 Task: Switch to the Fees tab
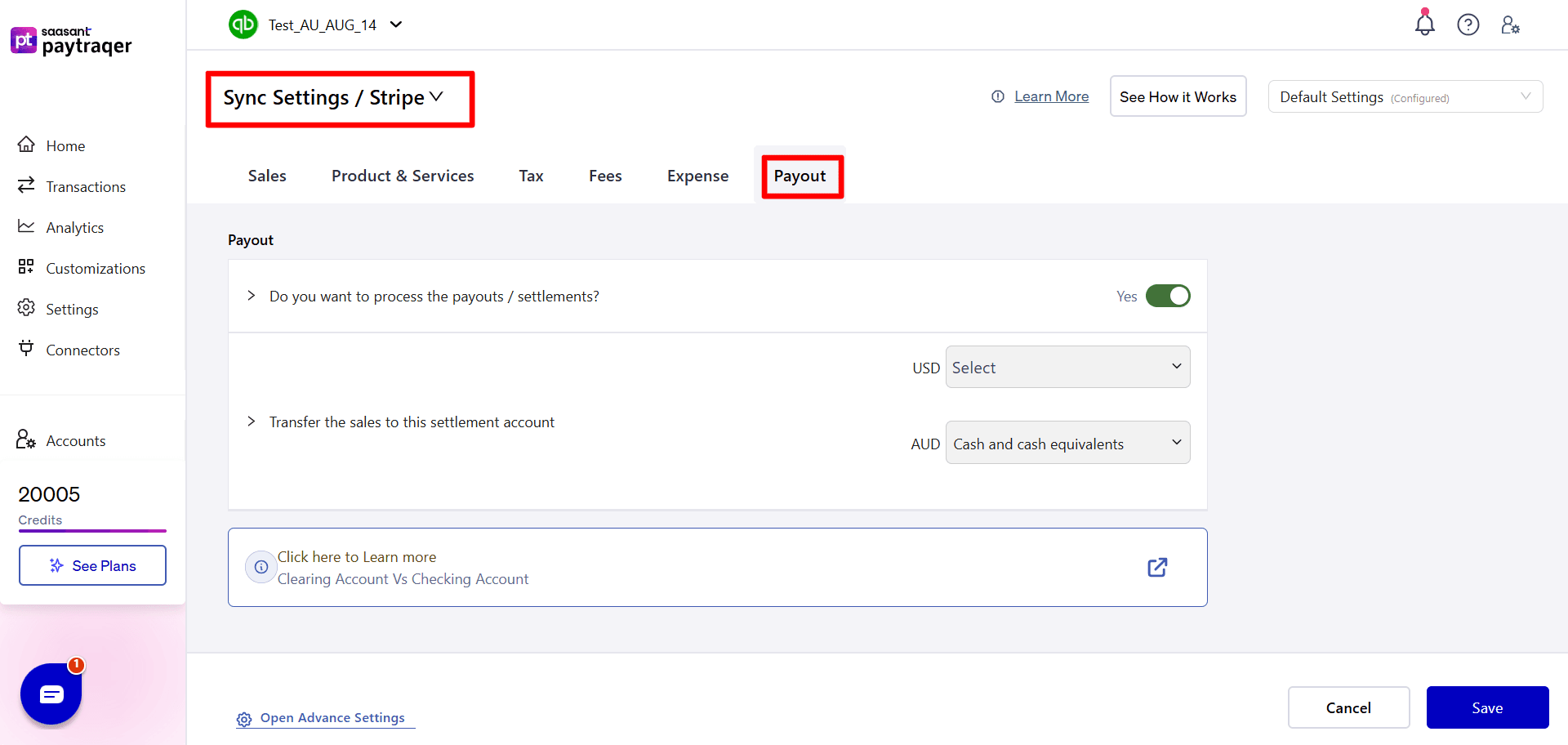point(604,175)
